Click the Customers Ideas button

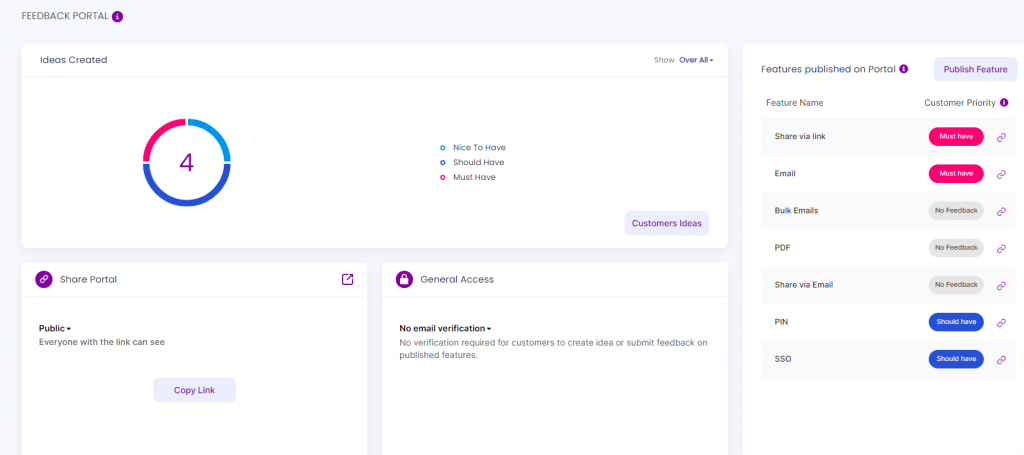coord(667,223)
